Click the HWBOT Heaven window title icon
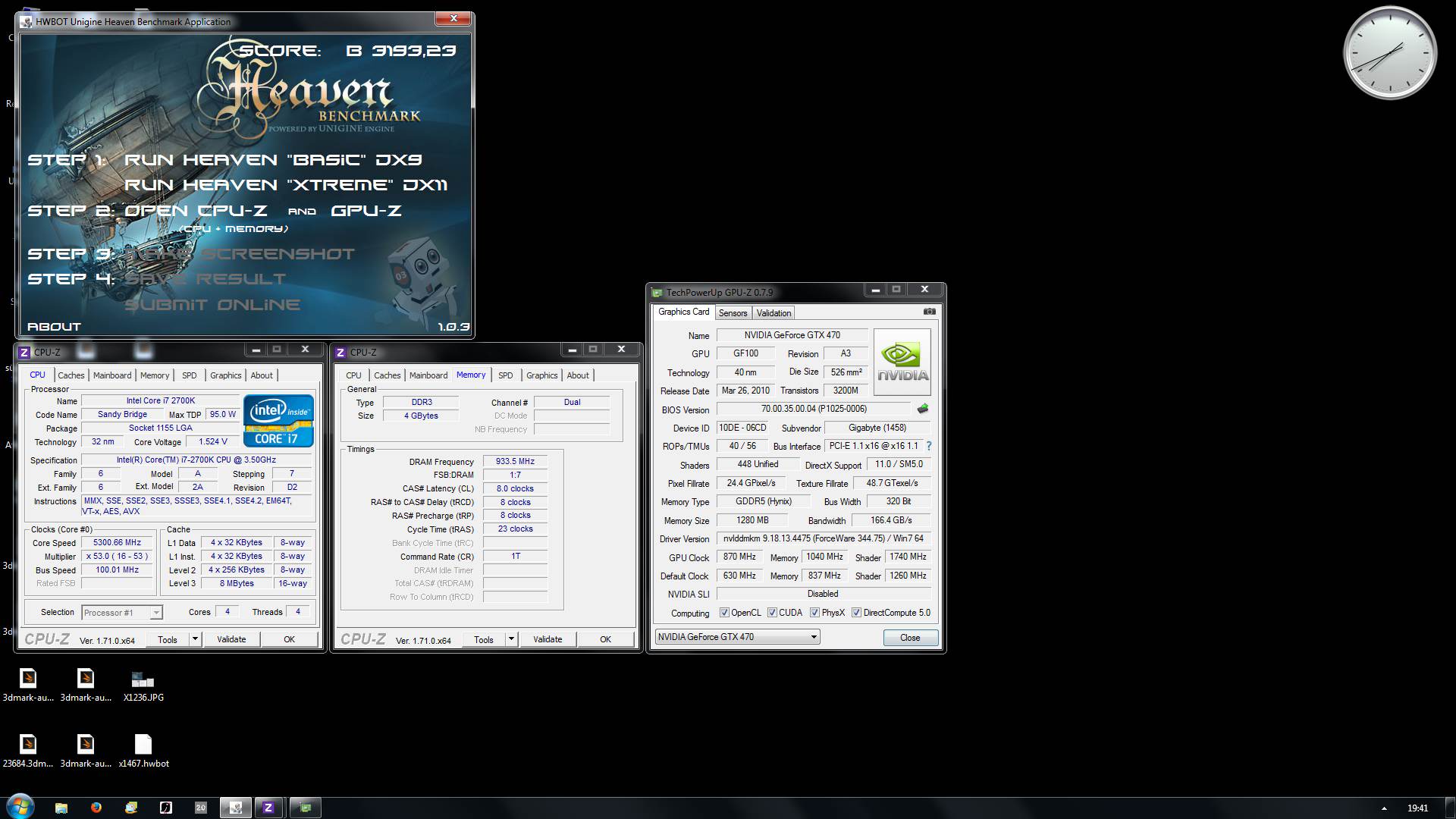The image size is (1456, 819). tap(27, 22)
